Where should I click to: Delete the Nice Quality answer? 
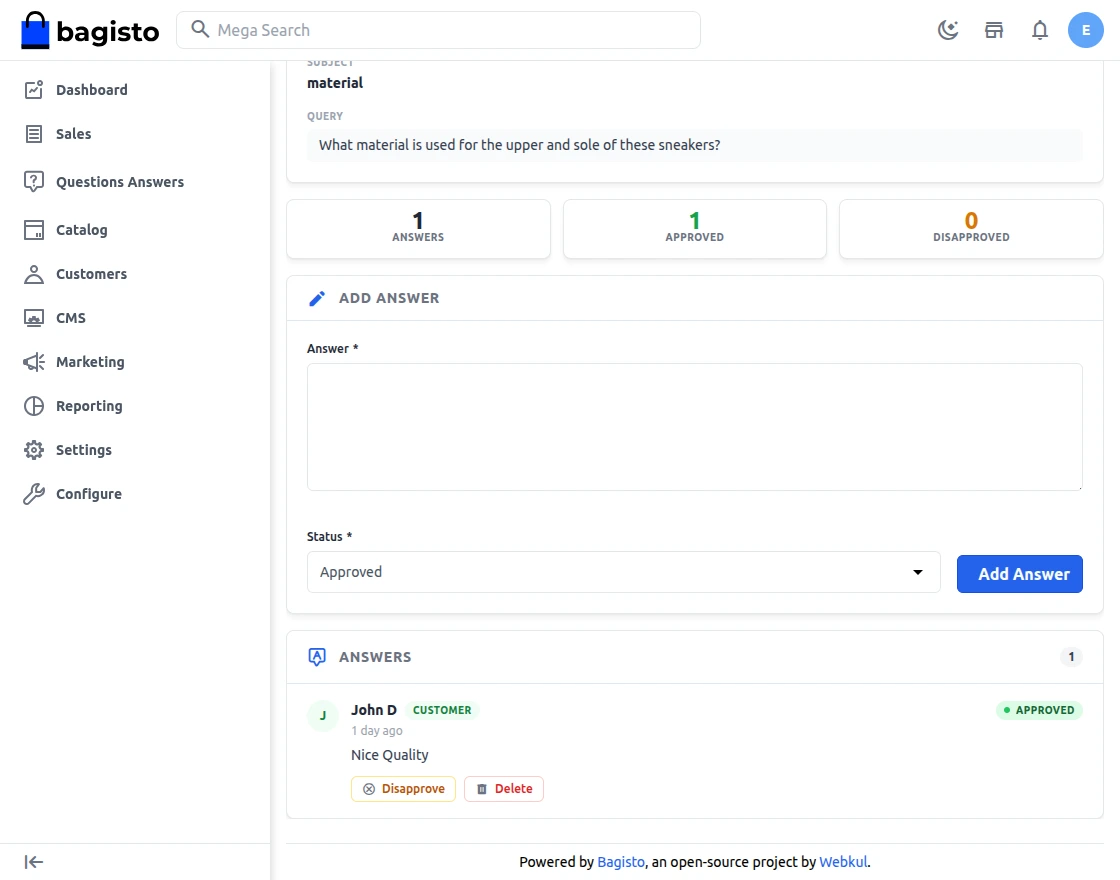[x=504, y=789]
